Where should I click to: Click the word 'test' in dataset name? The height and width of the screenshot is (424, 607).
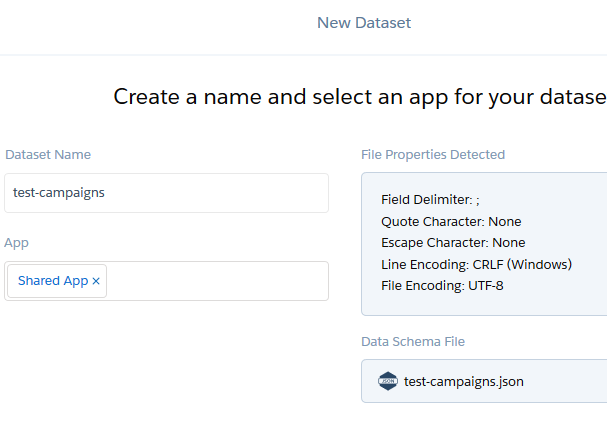[25, 193]
